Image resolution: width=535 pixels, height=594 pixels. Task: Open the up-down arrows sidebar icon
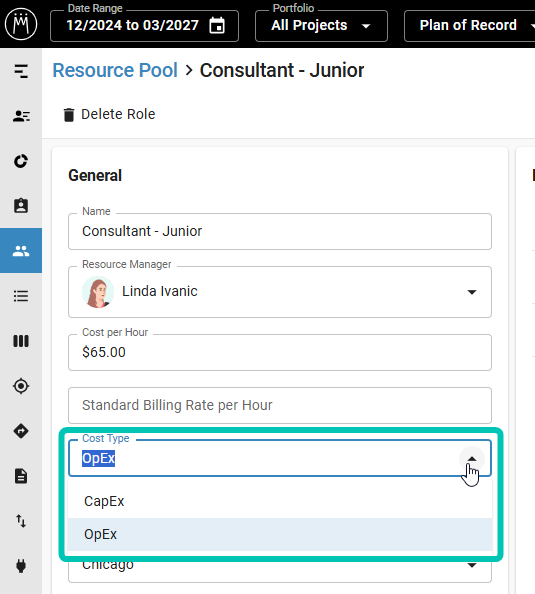coord(21,521)
